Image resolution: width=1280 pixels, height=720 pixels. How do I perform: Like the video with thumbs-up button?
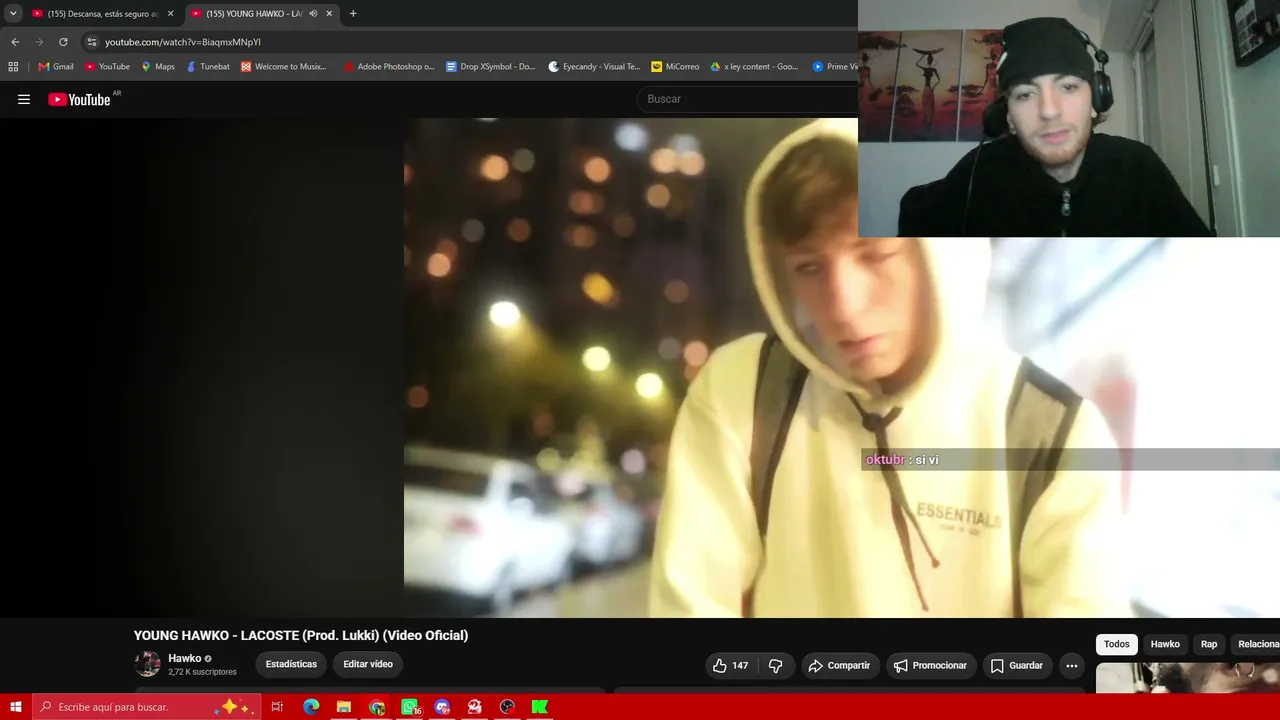coord(730,665)
